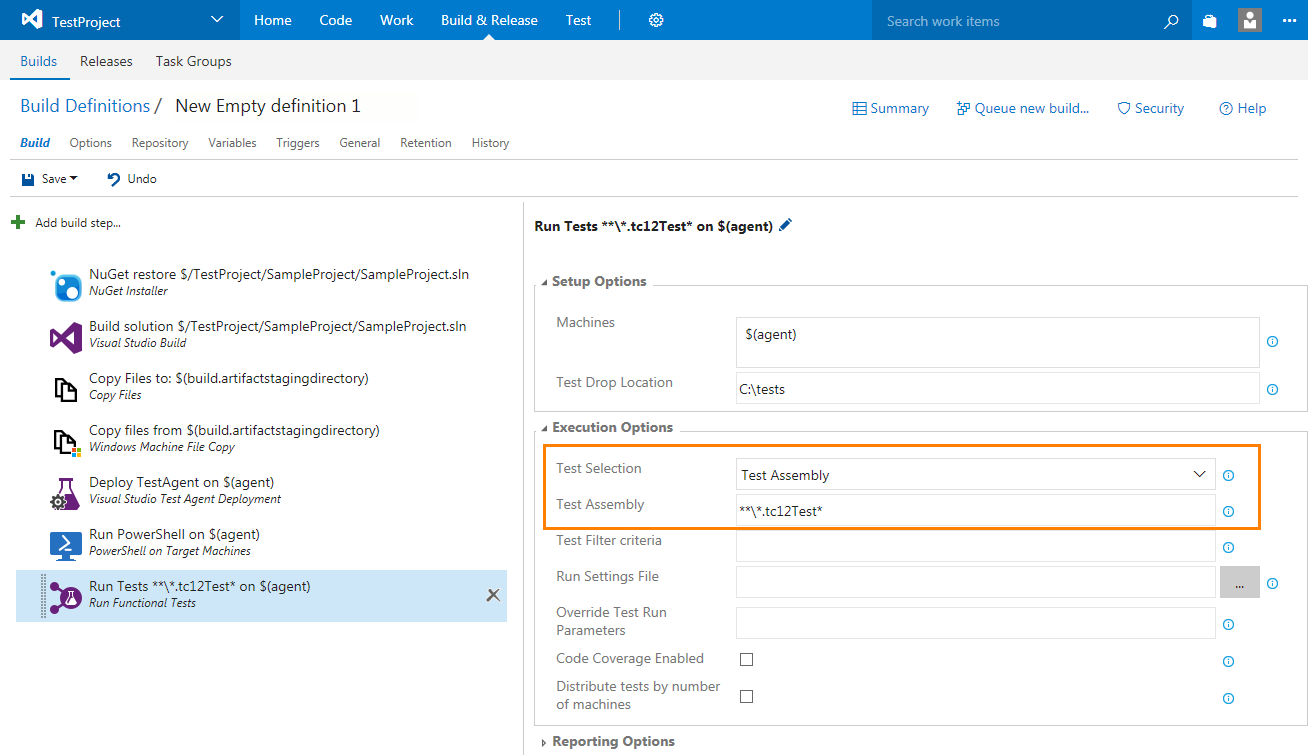Check Distribute tests by number of machines
The height and width of the screenshot is (755, 1308).
[x=746, y=696]
